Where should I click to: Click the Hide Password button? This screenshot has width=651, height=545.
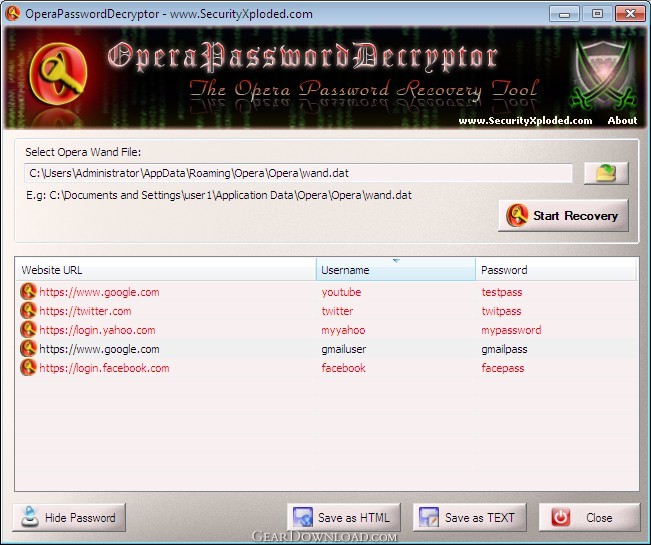(x=69, y=518)
